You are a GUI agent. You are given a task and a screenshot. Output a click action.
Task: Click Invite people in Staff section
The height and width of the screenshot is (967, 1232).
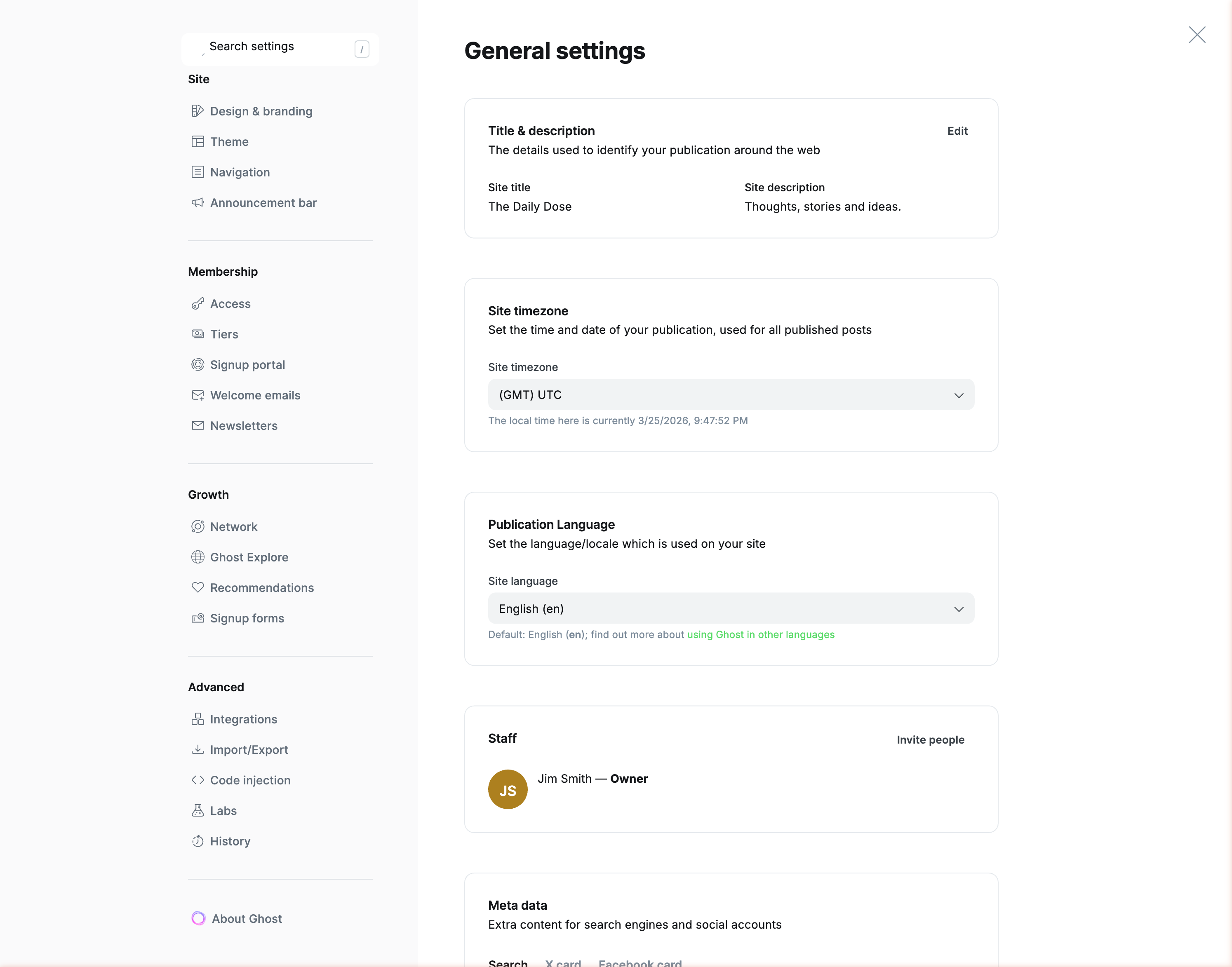tap(930, 740)
